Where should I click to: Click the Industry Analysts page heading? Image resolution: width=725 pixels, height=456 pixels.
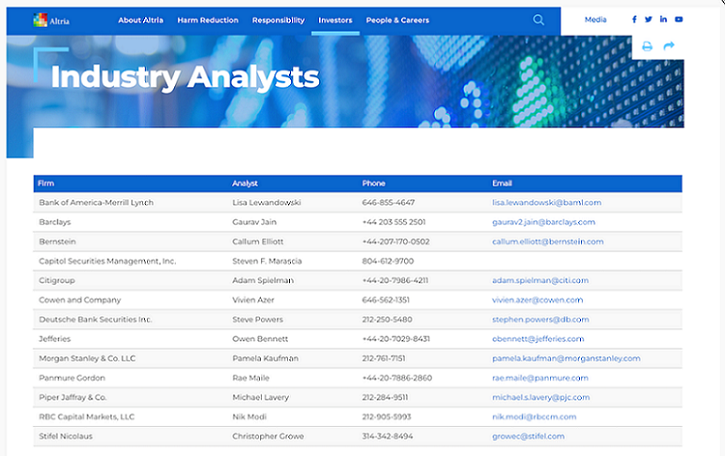coord(185,77)
